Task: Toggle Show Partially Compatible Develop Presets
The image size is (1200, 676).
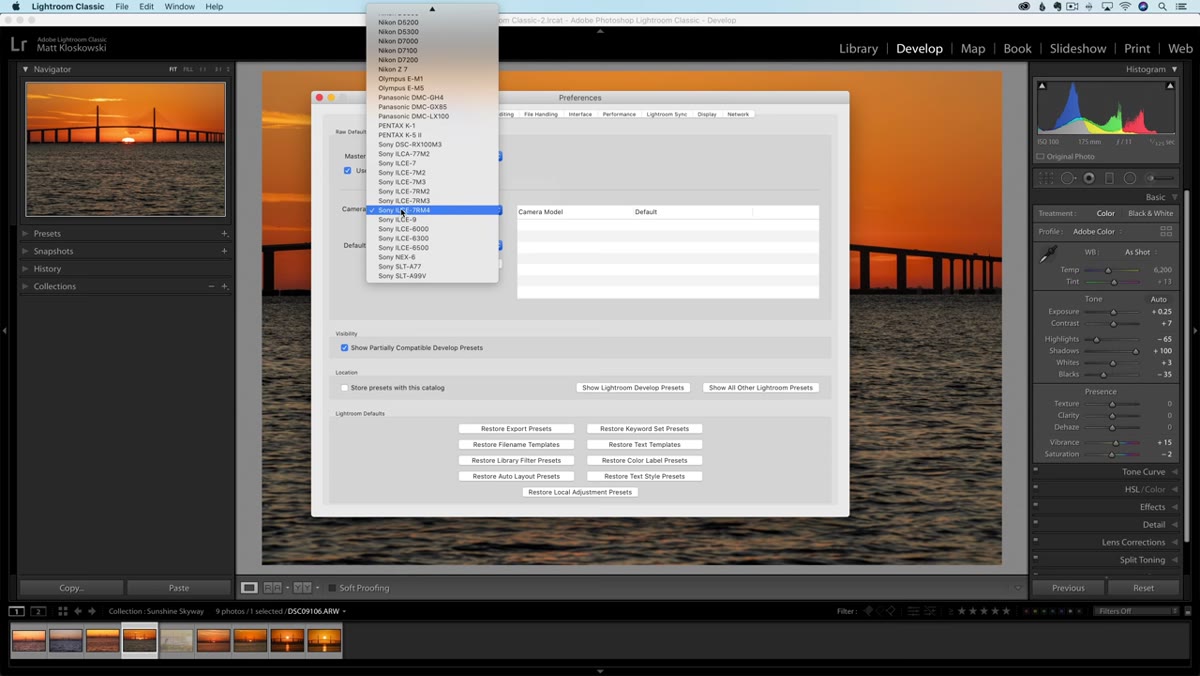Action: pos(344,348)
